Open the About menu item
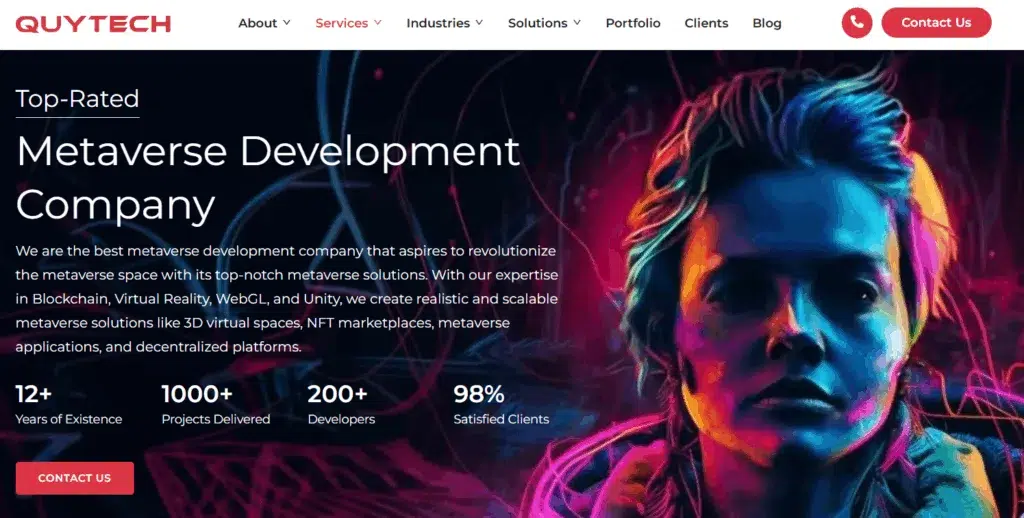The height and width of the screenshot is (518, 1024). (x=258, y=23)
